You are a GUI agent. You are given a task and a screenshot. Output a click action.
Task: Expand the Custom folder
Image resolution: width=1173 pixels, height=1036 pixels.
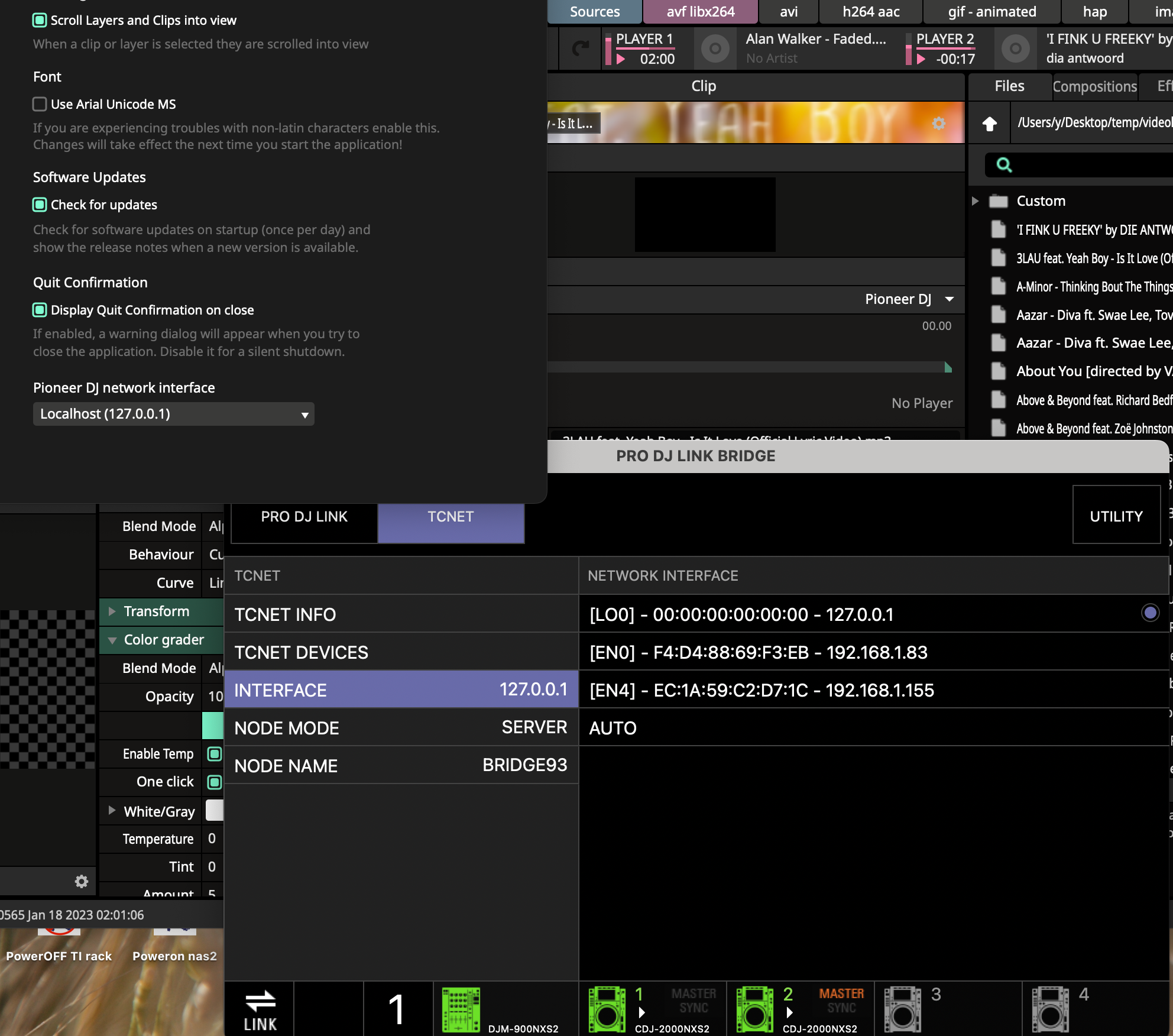tap(975, 201)
